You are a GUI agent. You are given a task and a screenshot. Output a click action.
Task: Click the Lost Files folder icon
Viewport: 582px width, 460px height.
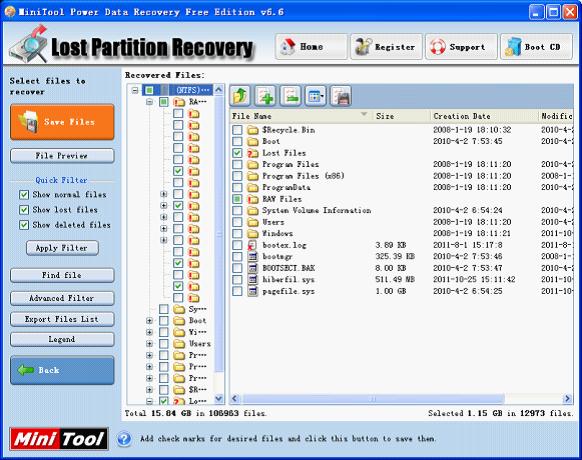pos(253,153)
